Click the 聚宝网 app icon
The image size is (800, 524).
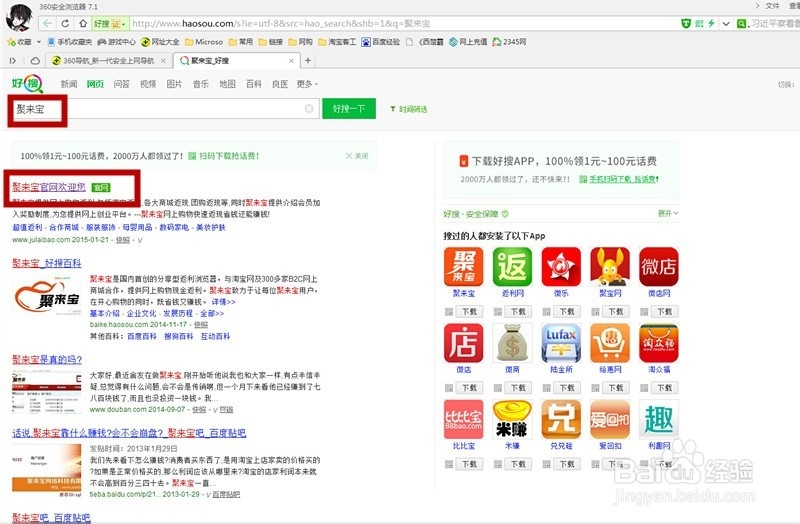point(610,267)
